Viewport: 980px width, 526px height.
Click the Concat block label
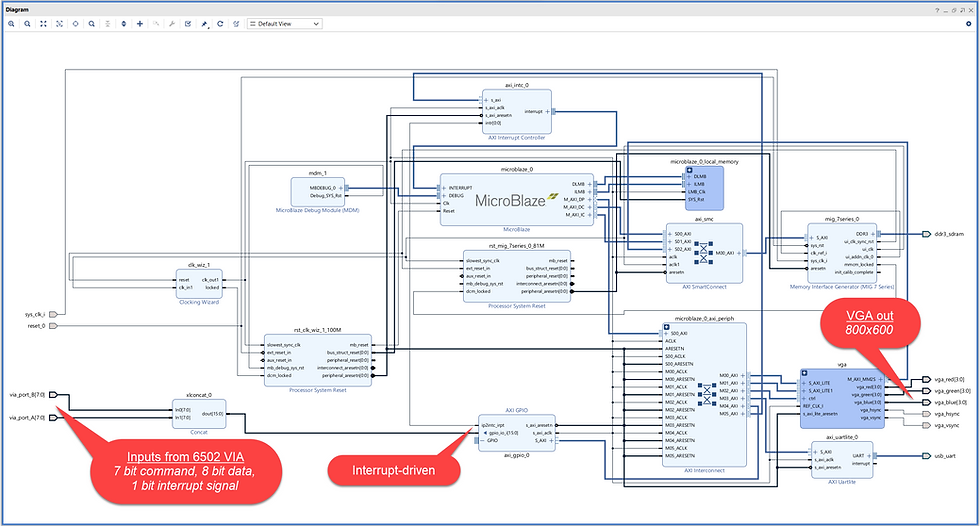pos(199,432)
